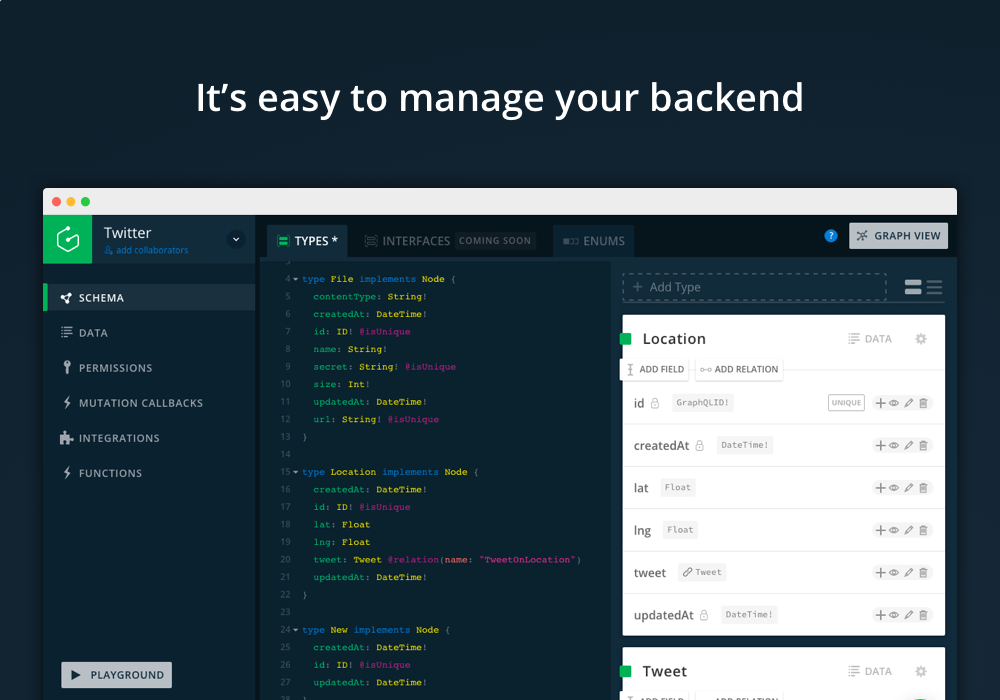Click the Float tag on lng row
This screenshot has height=700, width=1000.
click(680, 530)
